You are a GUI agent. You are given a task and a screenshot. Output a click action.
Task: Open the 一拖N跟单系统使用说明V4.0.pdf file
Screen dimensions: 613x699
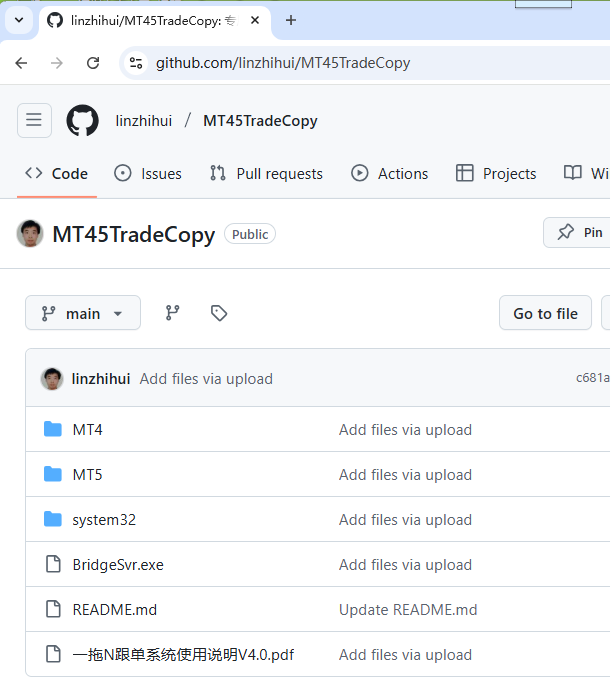pyautogui.click(x=183, y=655)
